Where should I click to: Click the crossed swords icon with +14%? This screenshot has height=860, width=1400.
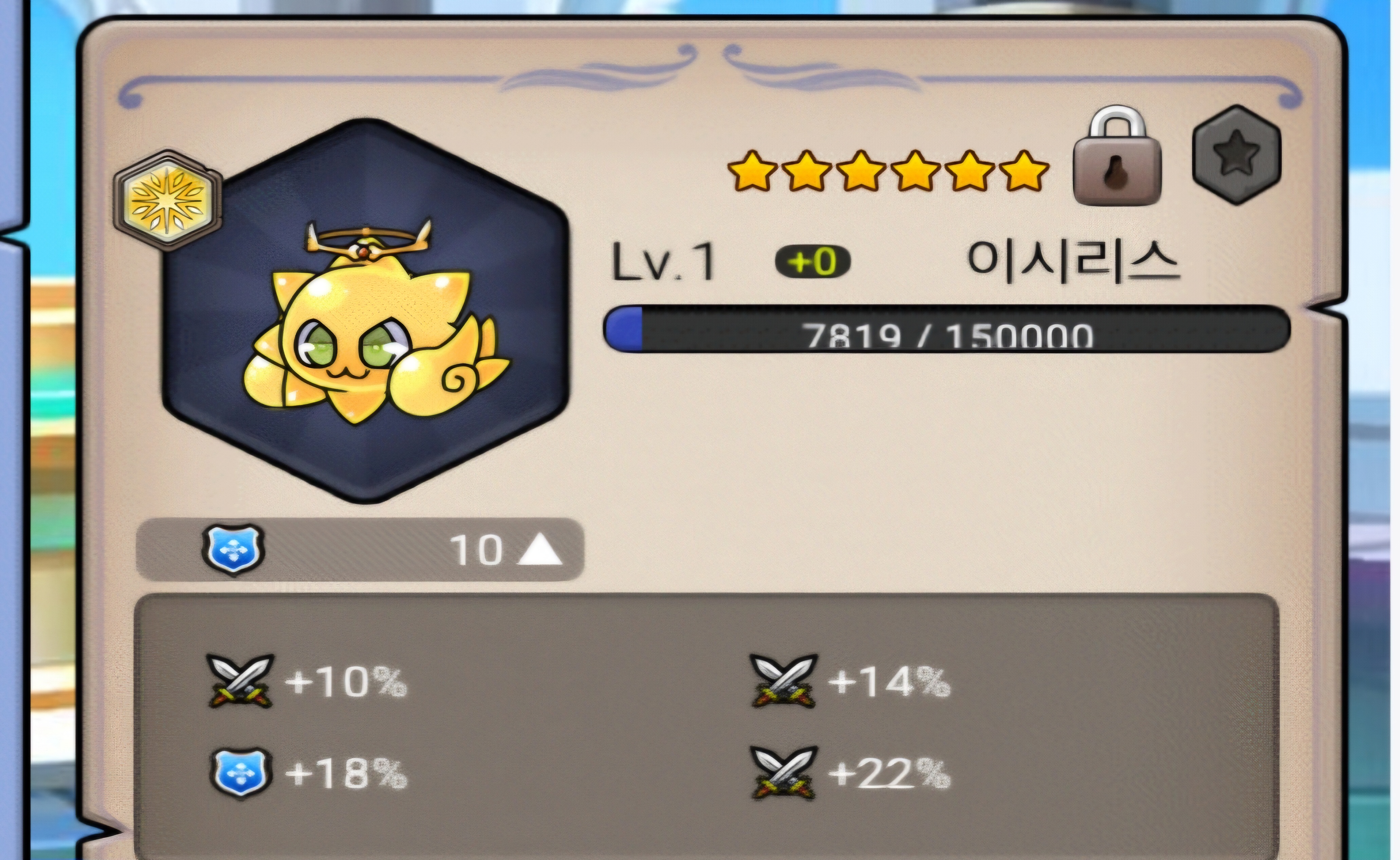pyautogui.click(x=784, y=680)
